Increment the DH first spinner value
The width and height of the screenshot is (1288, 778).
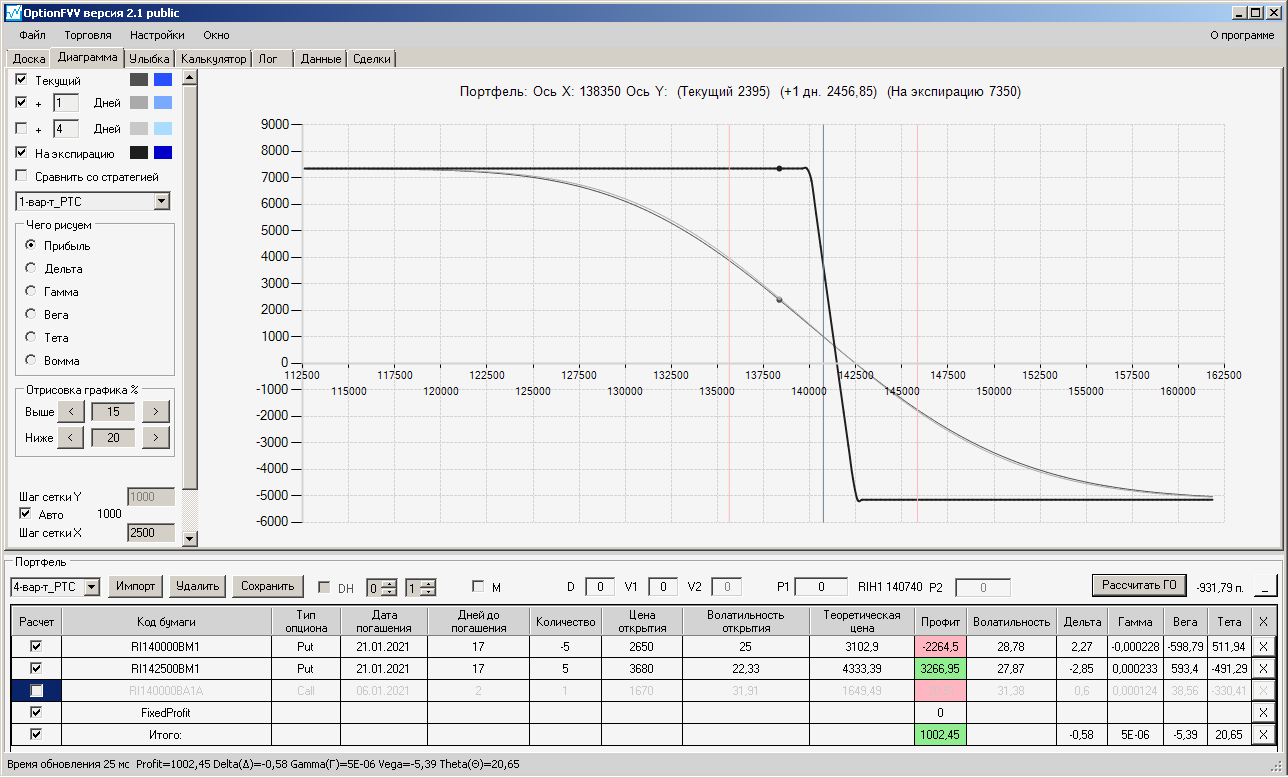coord(390,583)
